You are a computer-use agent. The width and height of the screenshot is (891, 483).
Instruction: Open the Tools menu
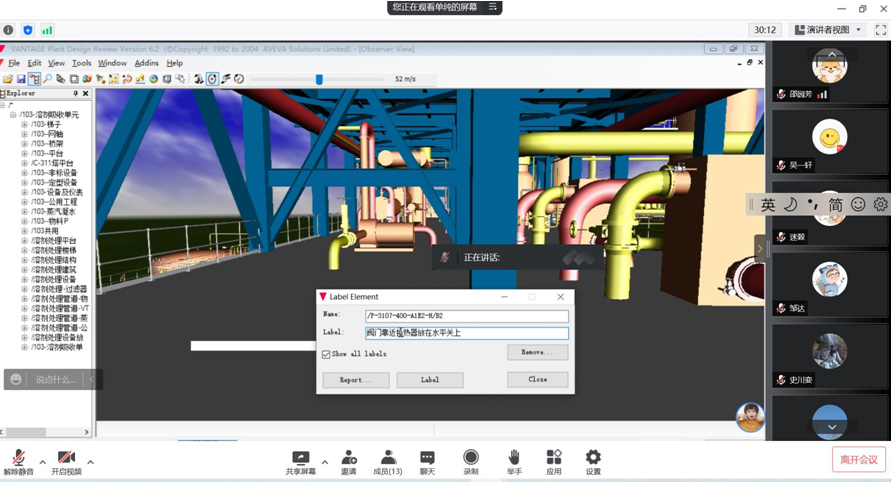pos(81,63)
